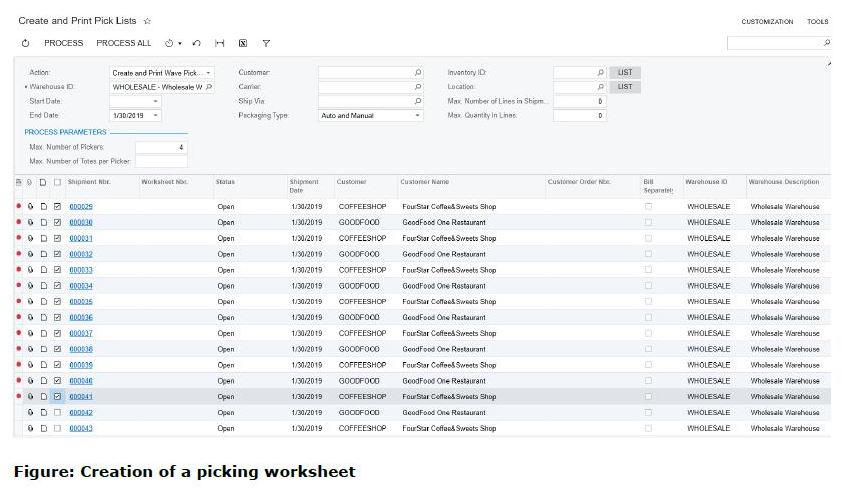Open the Packaging Type dropdown
Screen dimensions: 842x492
[417, 115]
